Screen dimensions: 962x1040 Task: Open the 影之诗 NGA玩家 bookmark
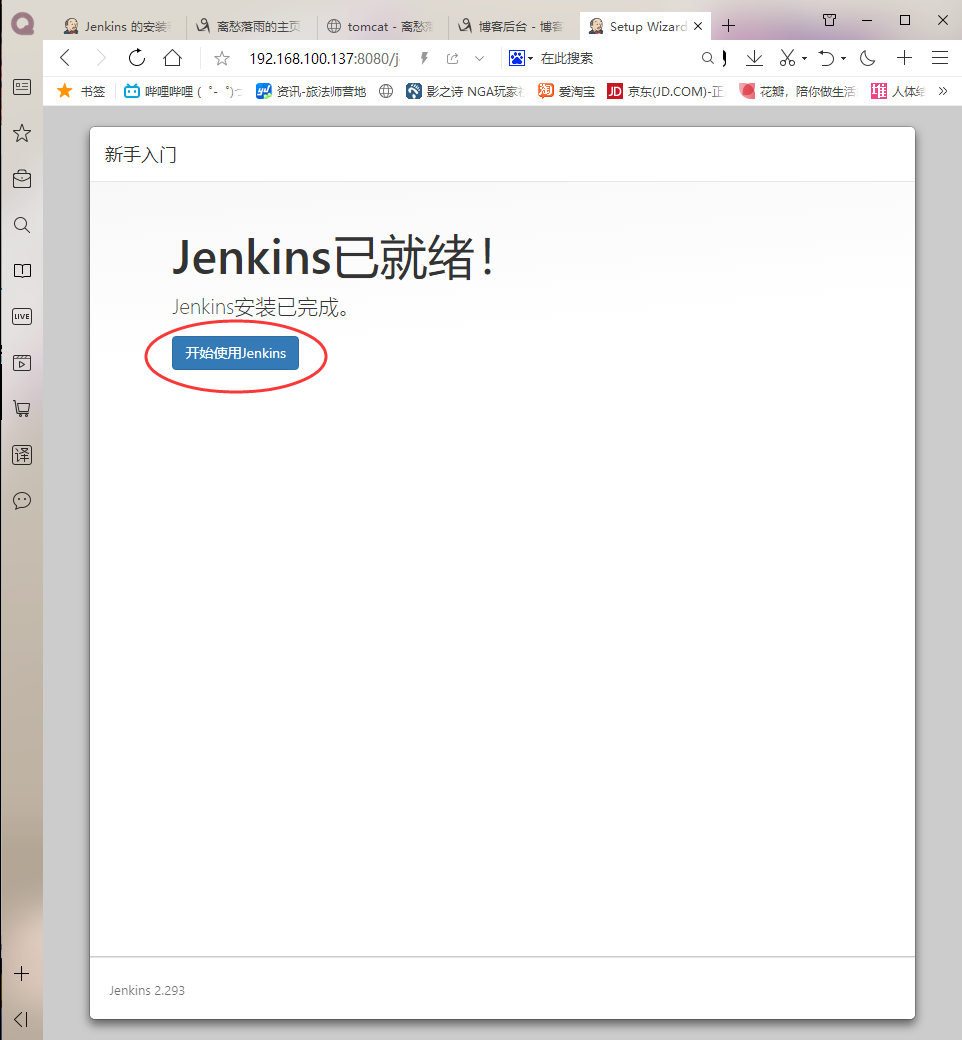[465, 92]
